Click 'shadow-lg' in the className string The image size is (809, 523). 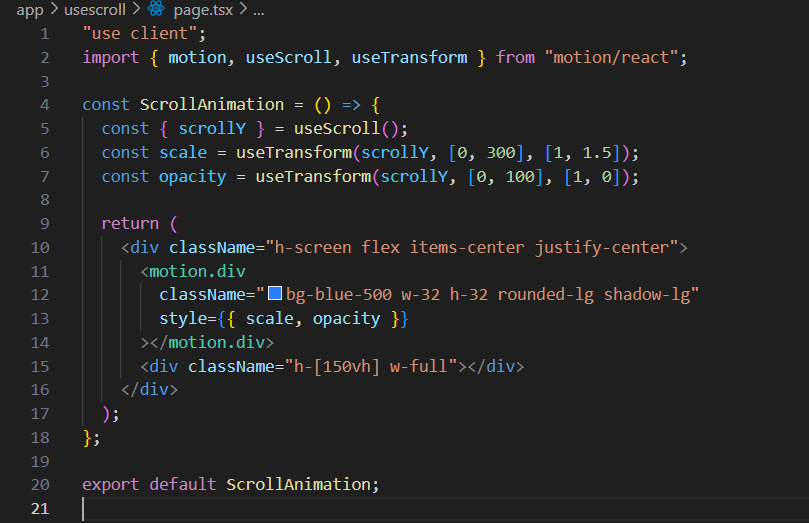coord(647,295)
